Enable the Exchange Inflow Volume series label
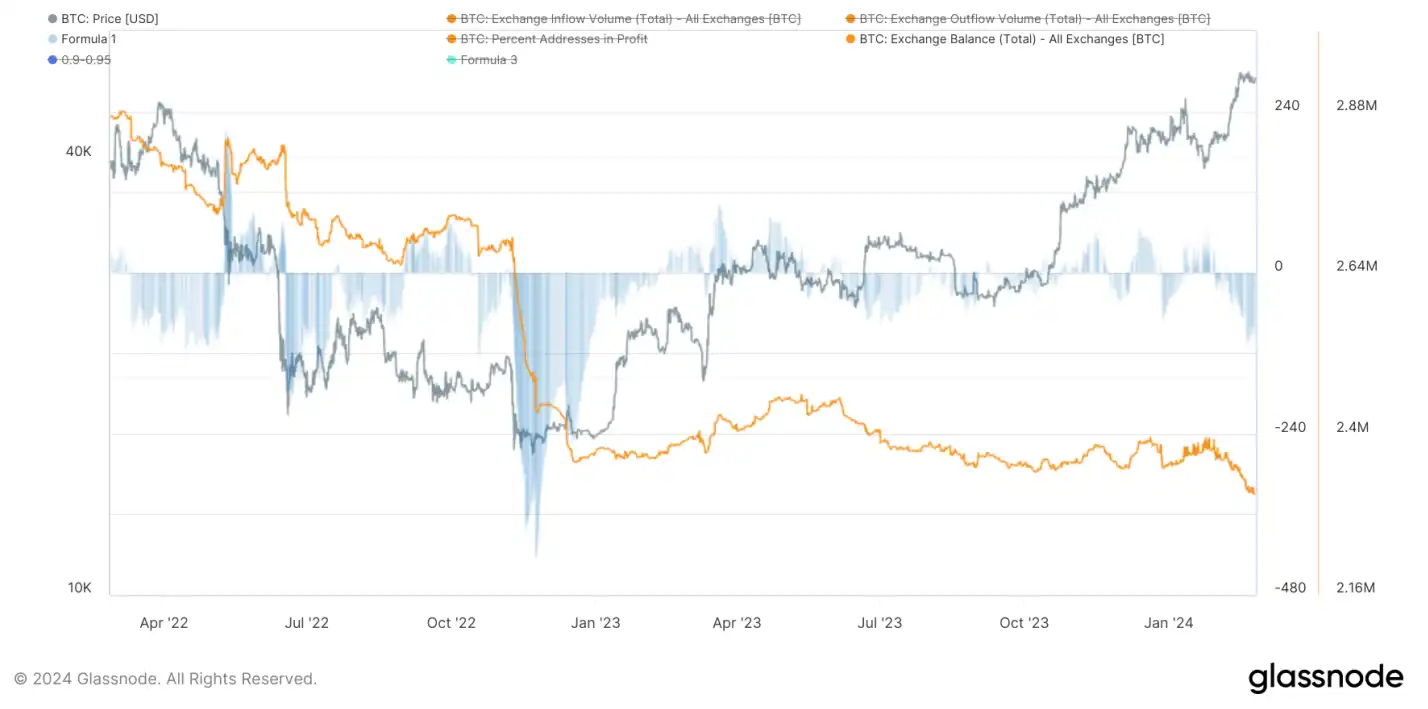1428x709 pixels. point(630,19)
